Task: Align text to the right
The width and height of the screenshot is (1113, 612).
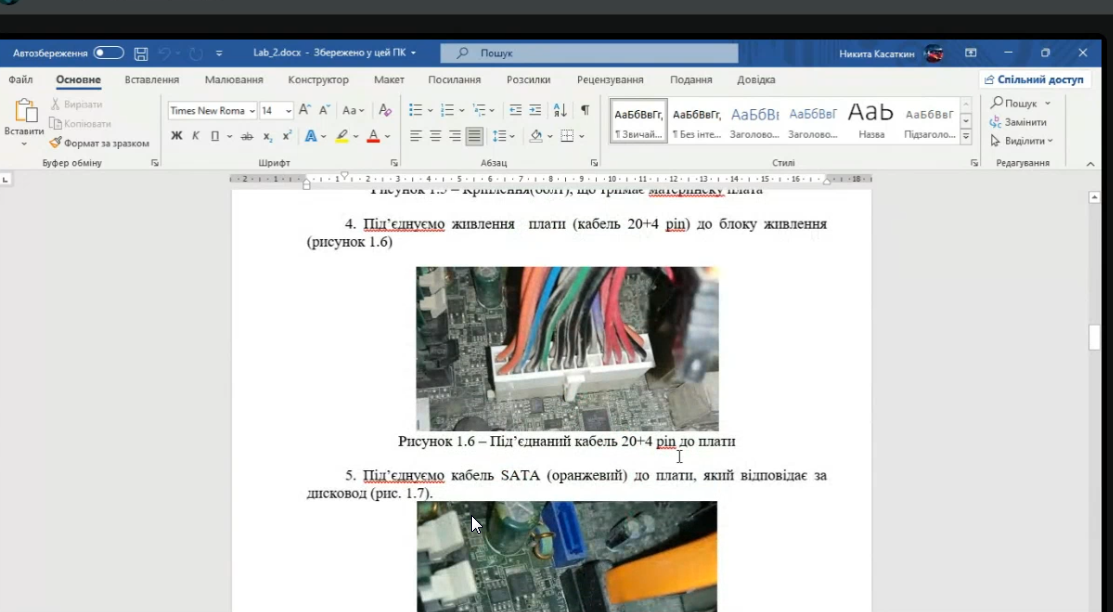Action: (x=455, y=136)
